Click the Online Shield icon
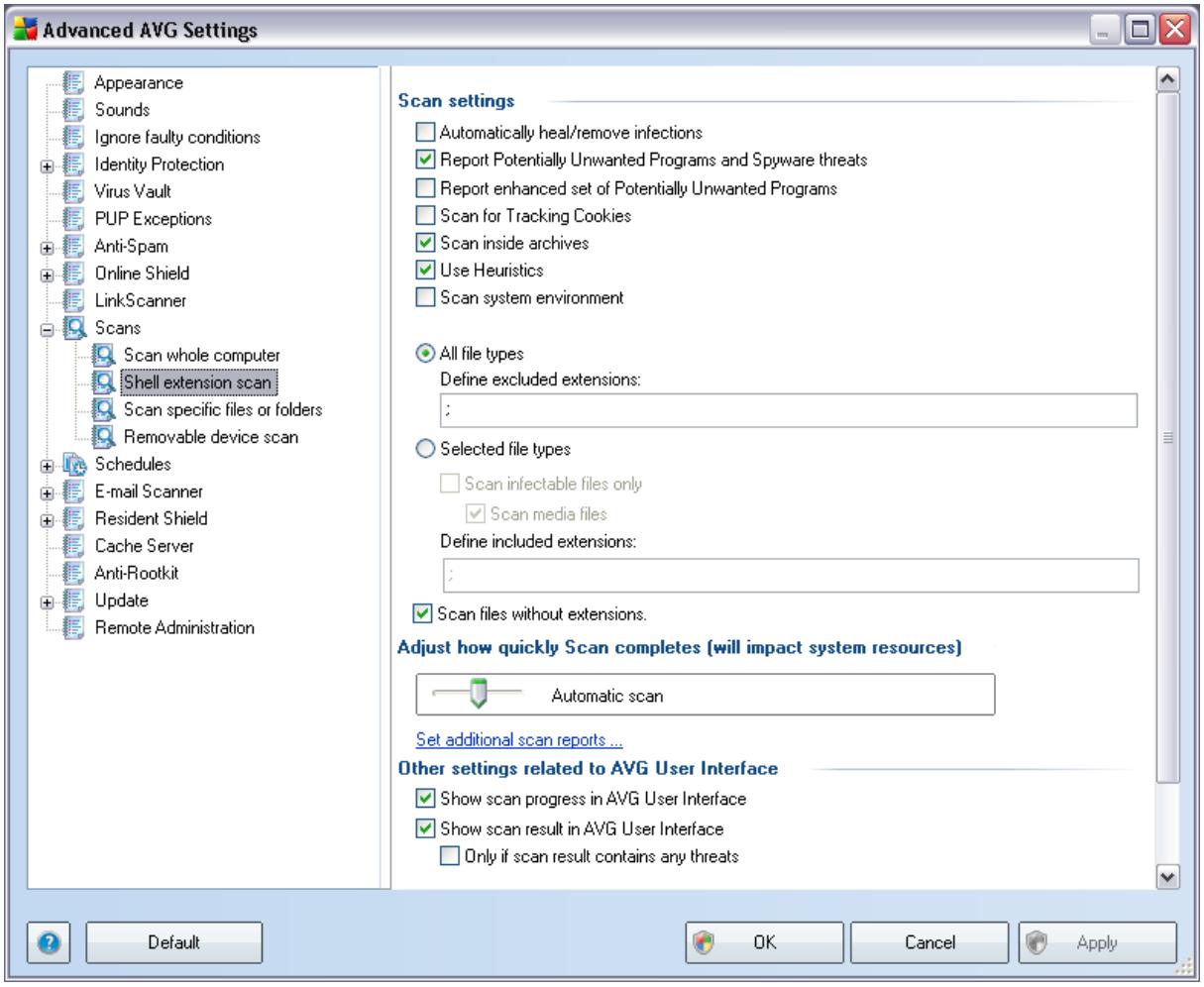Viewport: 1204px width, 987px height. [74, 274]
